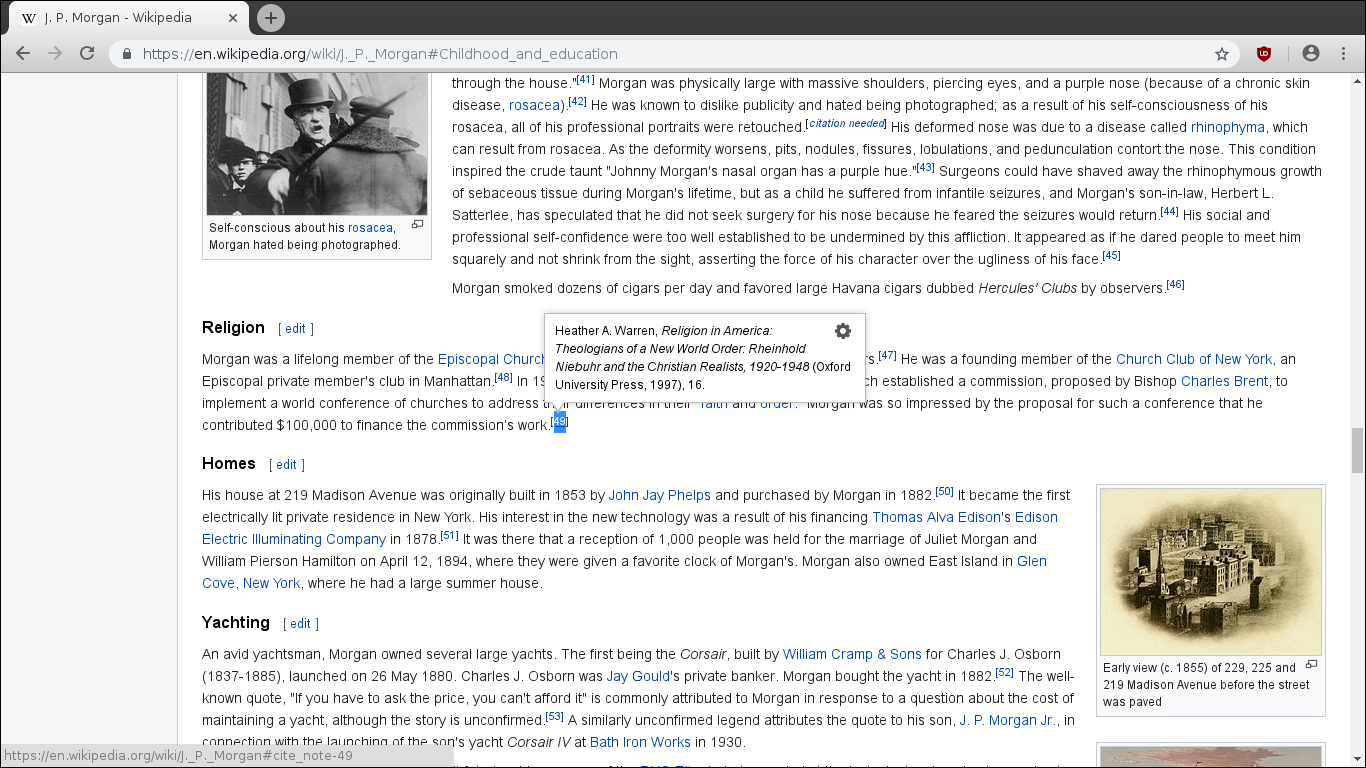Click the Homes section heading
Viewport: 1366px width, 768px height.
tap(228, 463)
